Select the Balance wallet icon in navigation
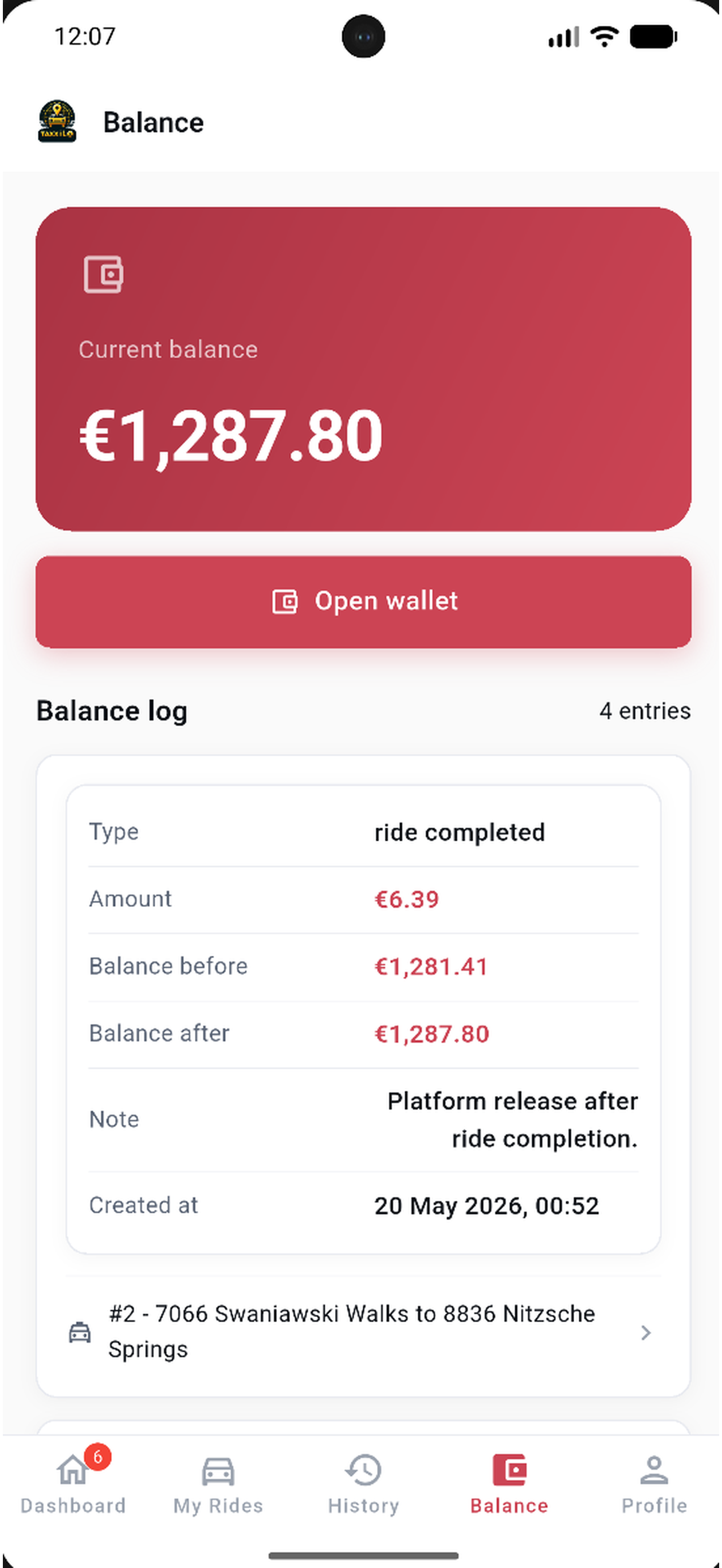The width and height of the screenshot is (722, 1568). [509, 1470]
